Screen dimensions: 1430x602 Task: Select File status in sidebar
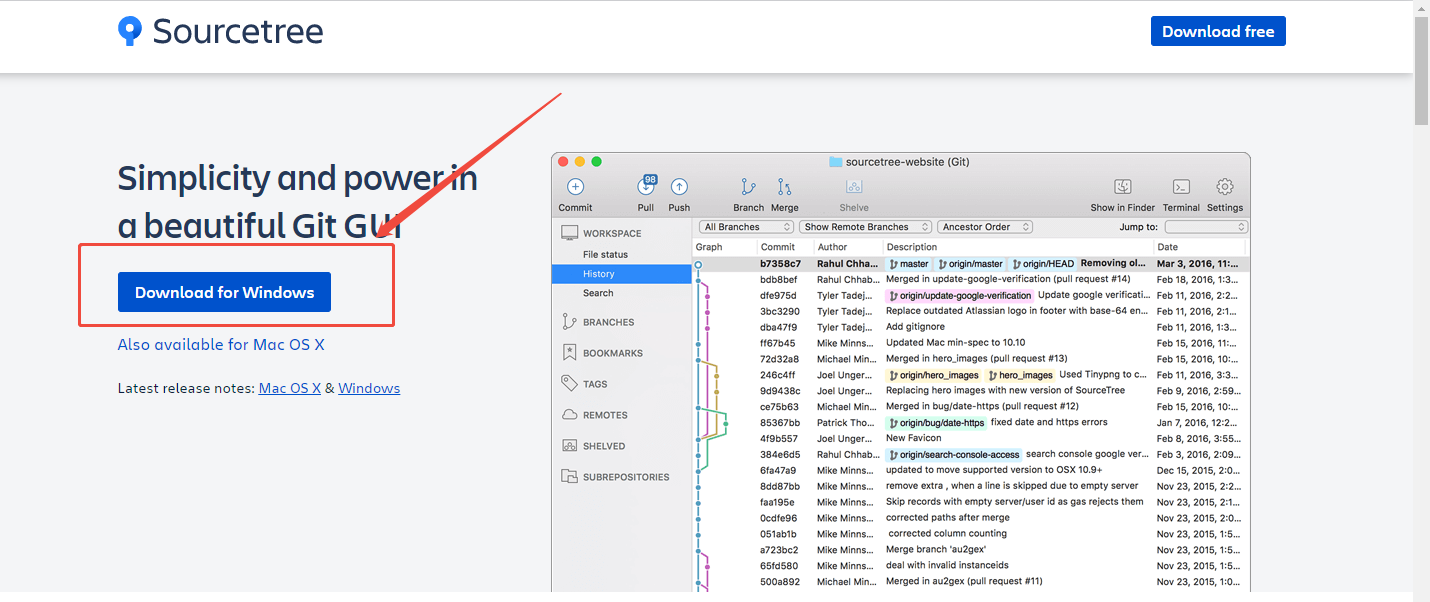click(605, 255)
